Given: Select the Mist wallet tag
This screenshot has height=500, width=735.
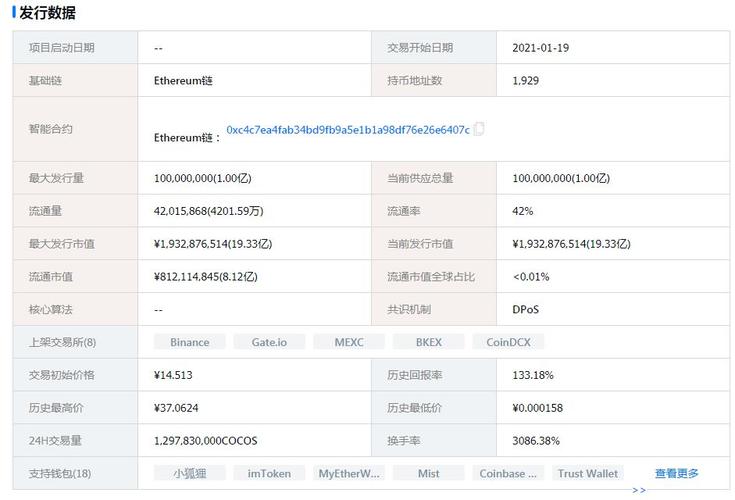Looking at the screenshot, I should pyautogui.click(x=428, y=473).
